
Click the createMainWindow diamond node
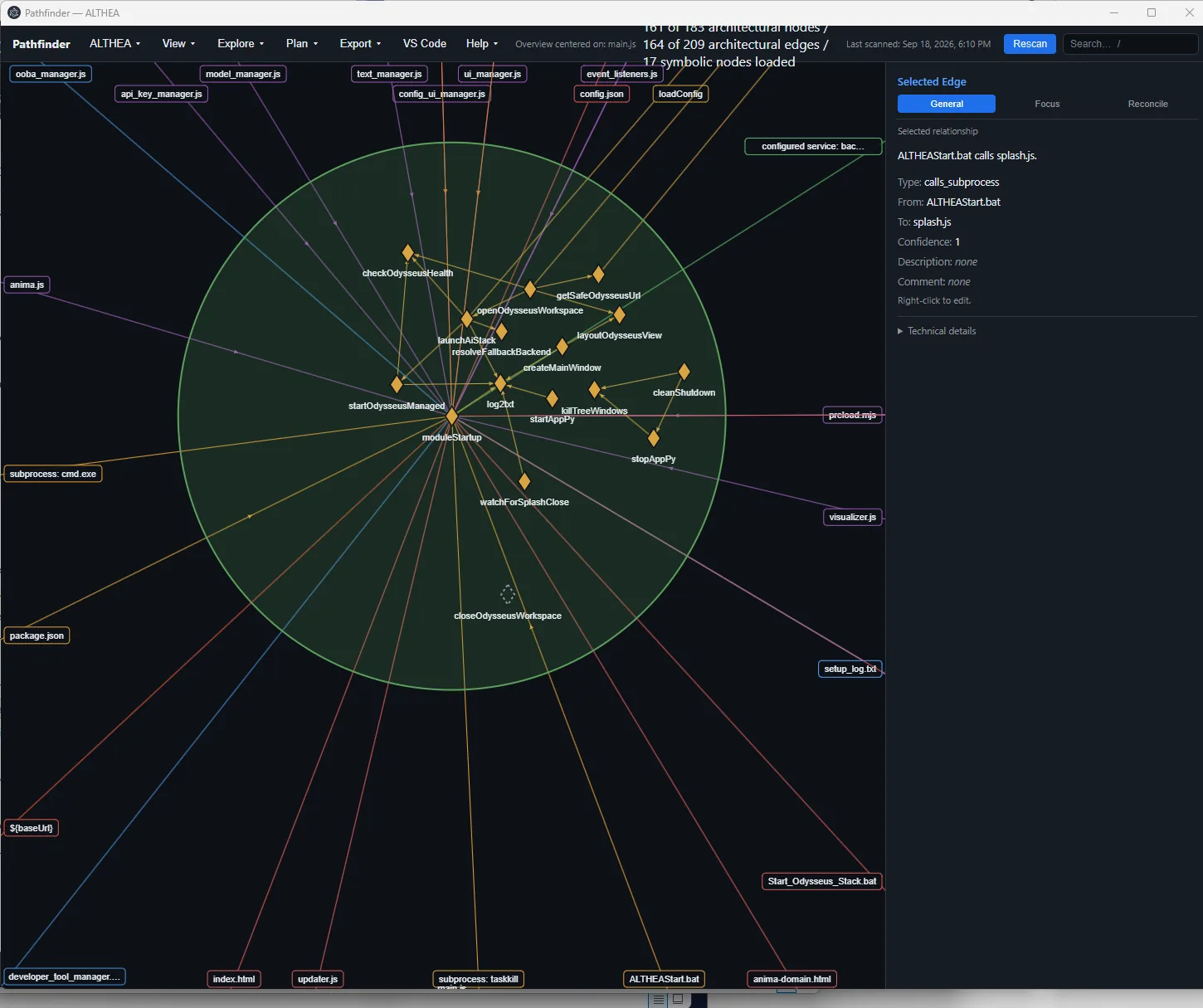[562, 347]
